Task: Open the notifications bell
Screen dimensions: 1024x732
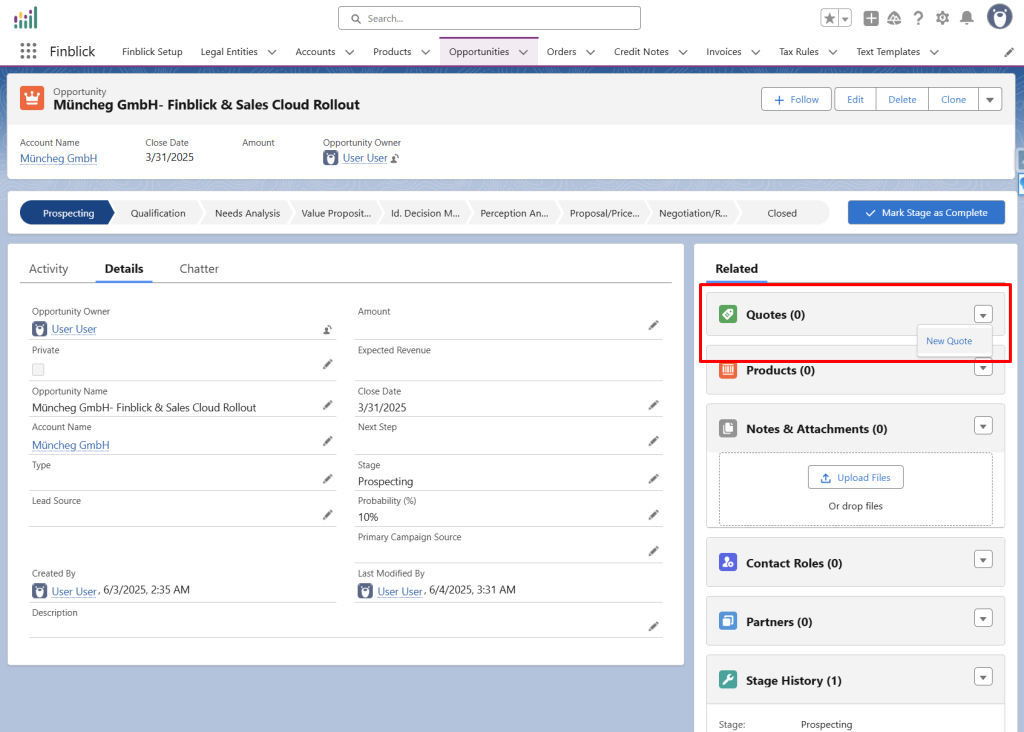Action: (x=966, y=18)
